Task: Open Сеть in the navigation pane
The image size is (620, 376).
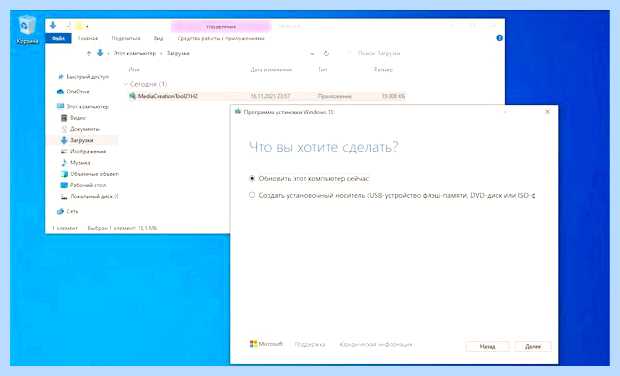Action: click(x=72, y=212)
